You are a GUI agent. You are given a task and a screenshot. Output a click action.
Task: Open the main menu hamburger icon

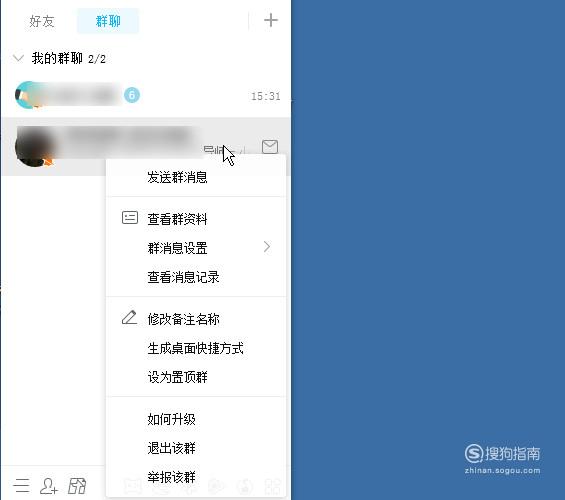(22, 486)
